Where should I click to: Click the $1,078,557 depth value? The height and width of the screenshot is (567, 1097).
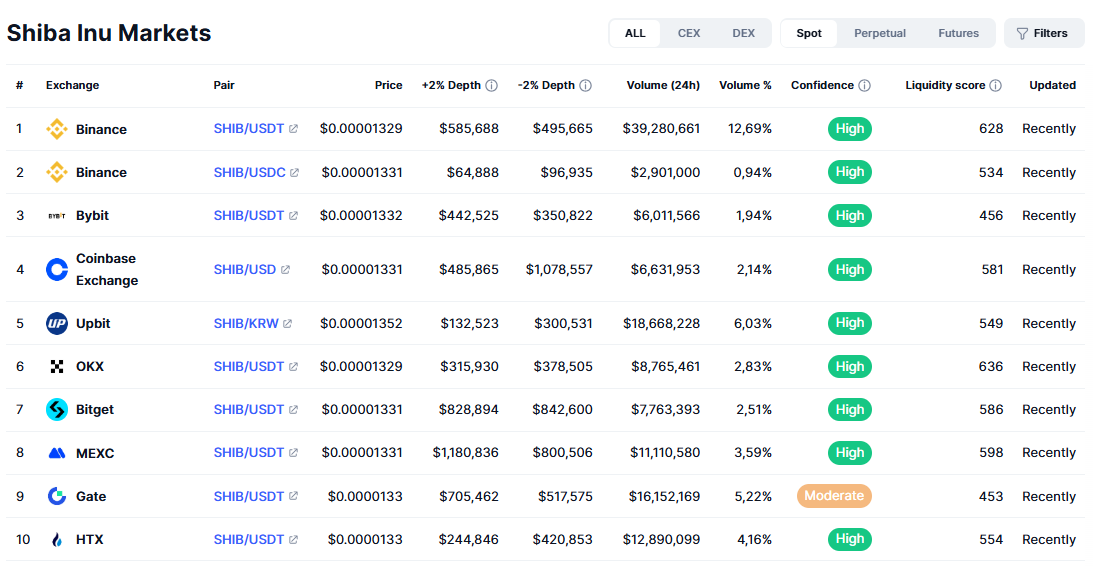coord(559,270)
